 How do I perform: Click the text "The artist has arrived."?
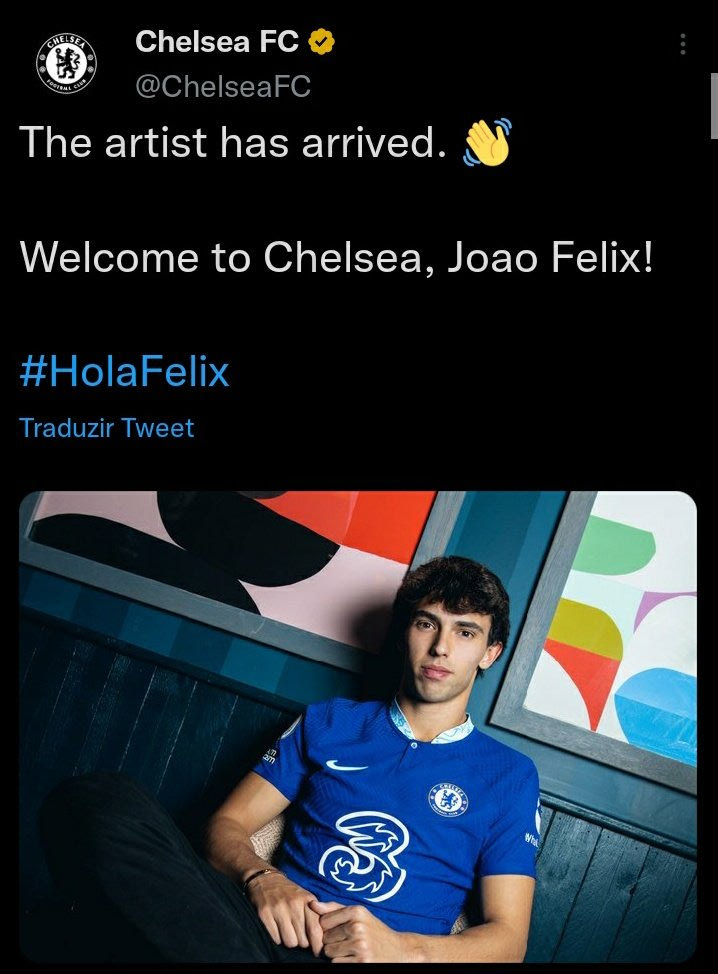pos(231,144)
